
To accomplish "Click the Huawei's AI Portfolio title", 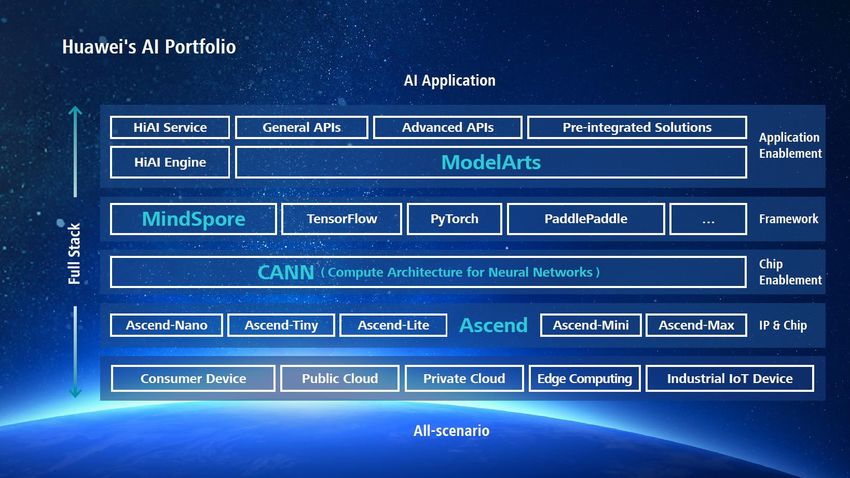I will (149, 47).
